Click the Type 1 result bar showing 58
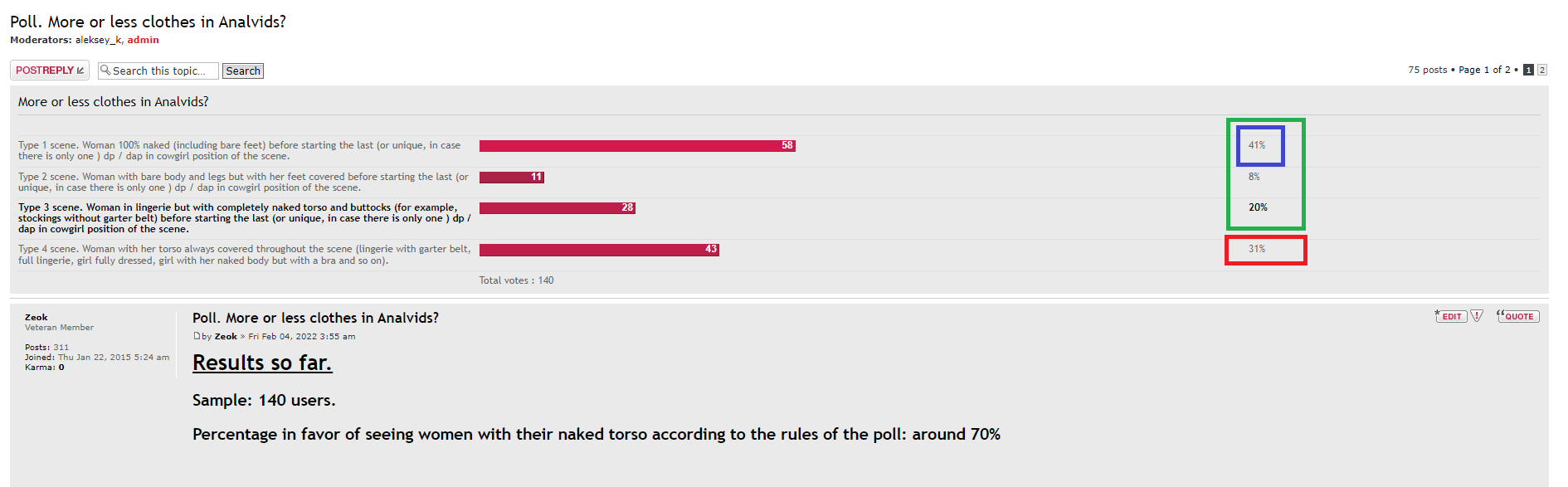Screen dimensions: 1568x487 pyautogui.click(x=637, y=146)
